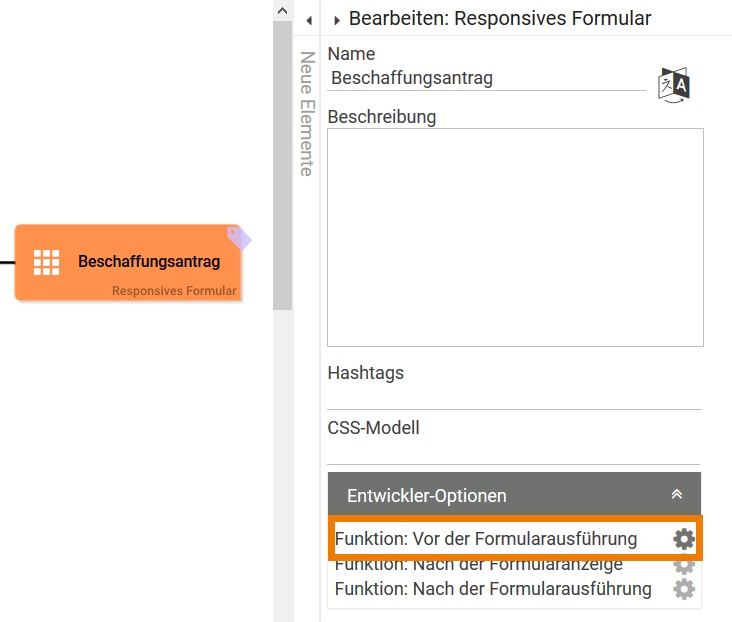Click the grid icon on the Beschaffungsantrag node
This screenshot has height=622, width=732.
pos(47,262)
